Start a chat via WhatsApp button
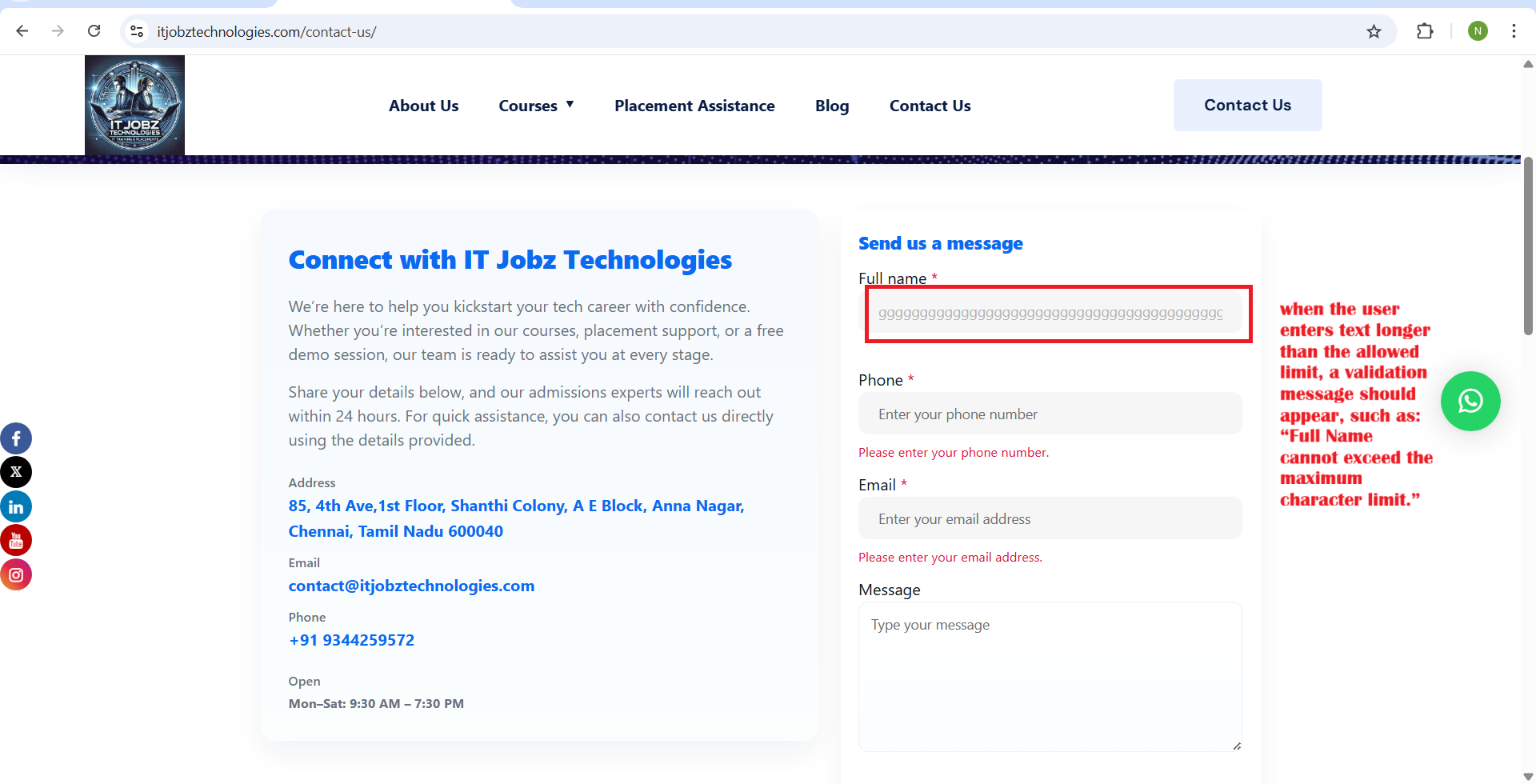 (1470, 401)
